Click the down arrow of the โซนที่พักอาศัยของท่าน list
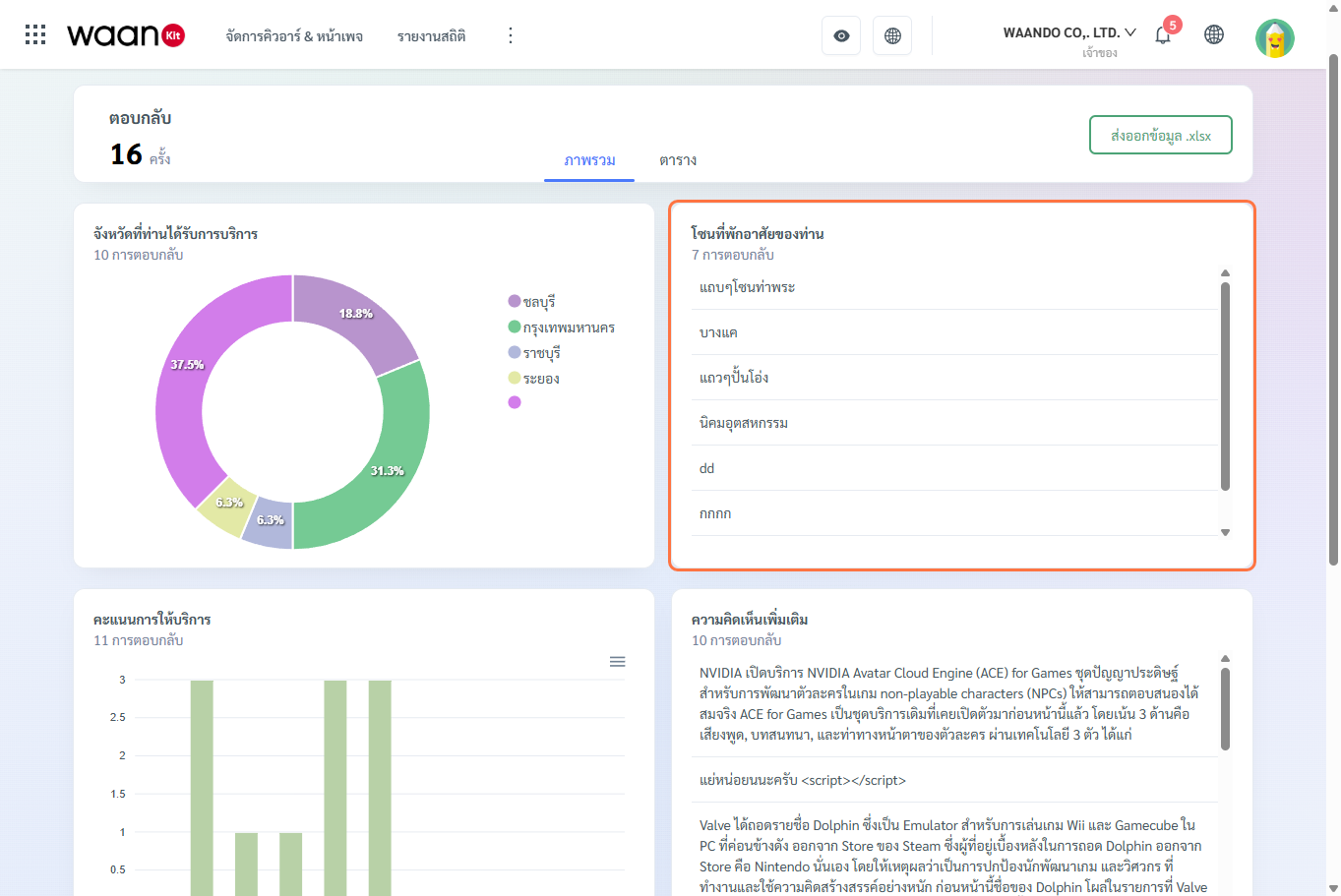The width and height of the screenshot is (1341, 896). pyautogui.click(x=1225, y=532)
